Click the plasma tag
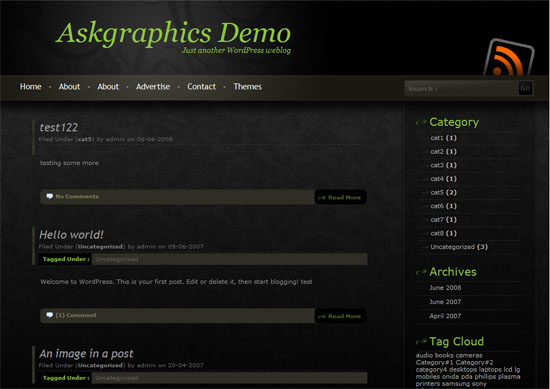 point(509,376)
